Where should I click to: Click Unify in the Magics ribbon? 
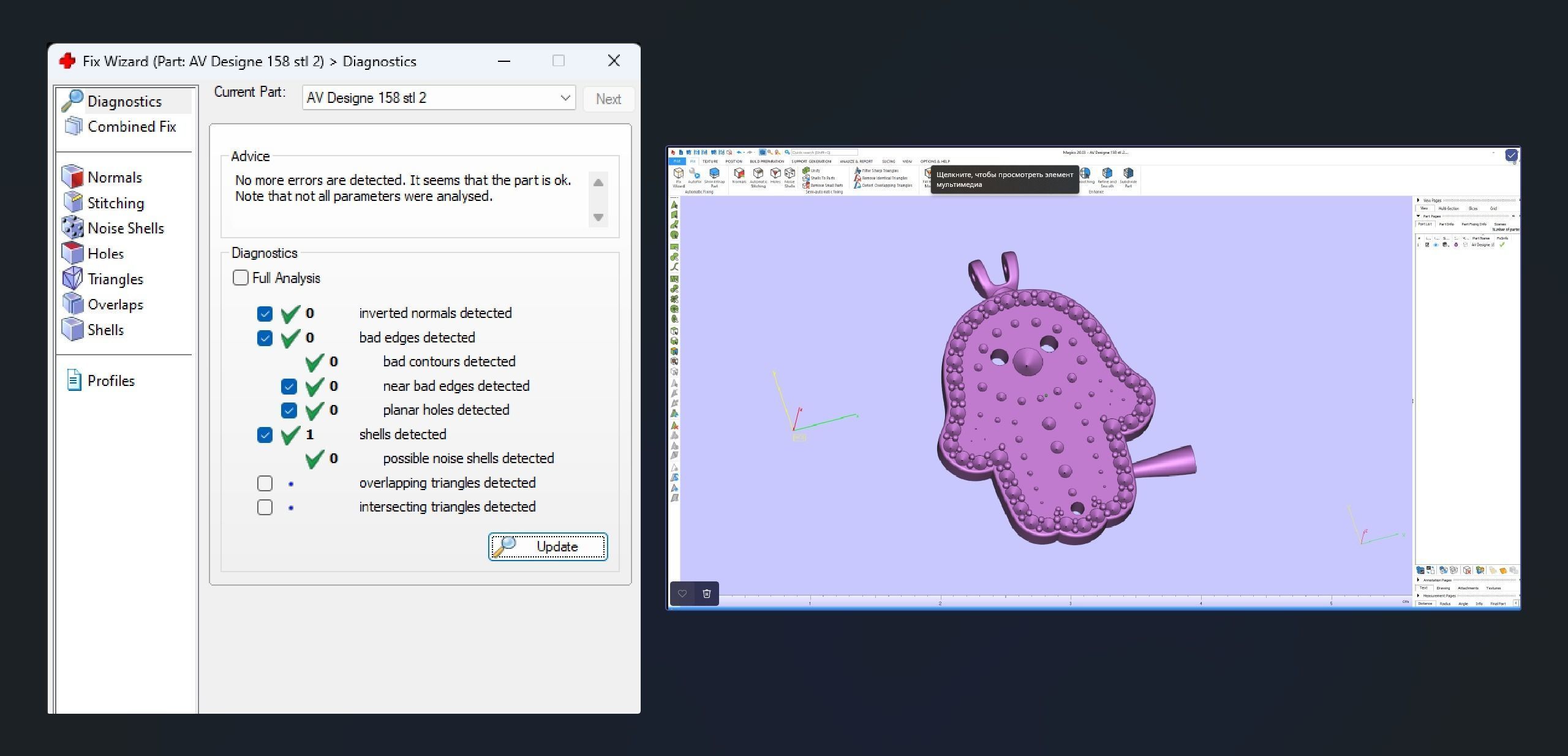[812, 170]
